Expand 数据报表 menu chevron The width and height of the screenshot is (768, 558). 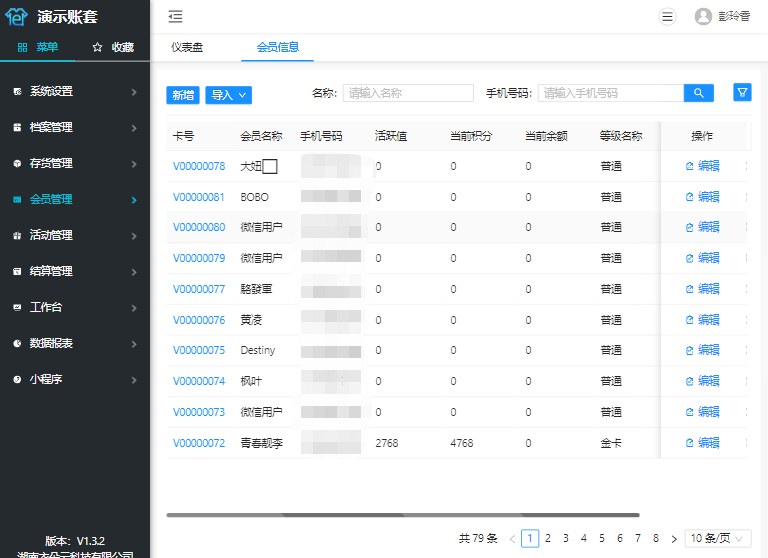tap(134, 344)
